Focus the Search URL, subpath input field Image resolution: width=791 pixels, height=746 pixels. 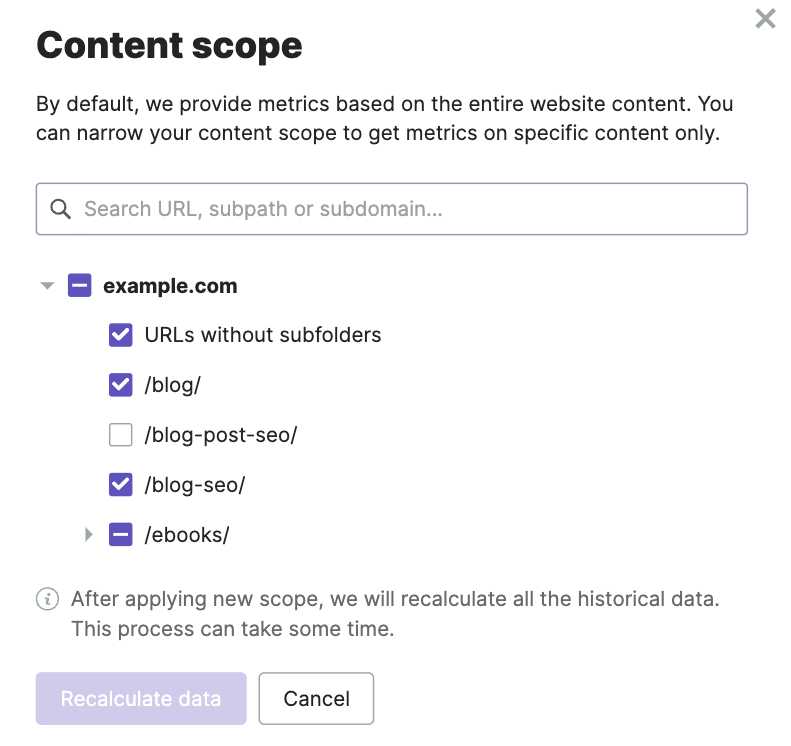point(400,209)
